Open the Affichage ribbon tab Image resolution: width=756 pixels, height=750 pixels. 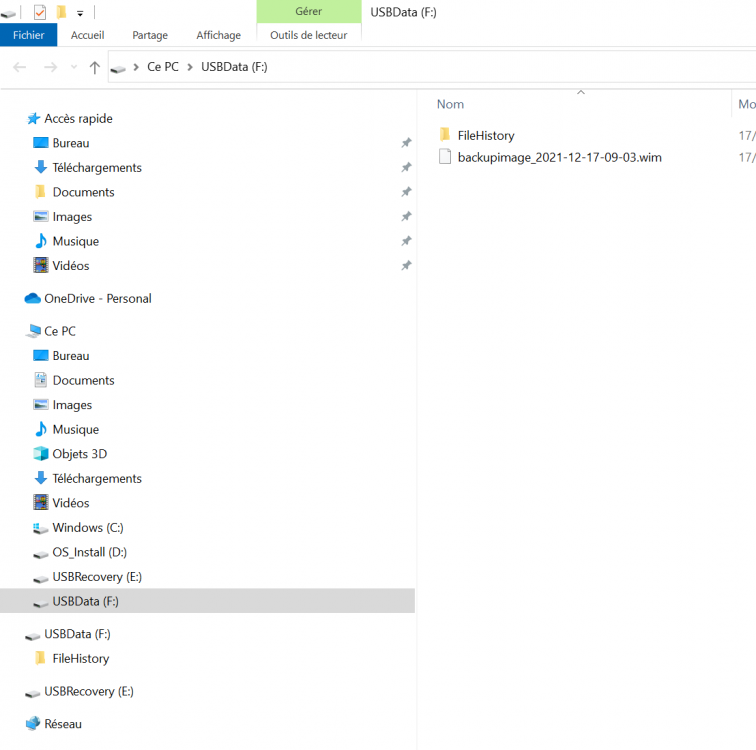(218, 35)
